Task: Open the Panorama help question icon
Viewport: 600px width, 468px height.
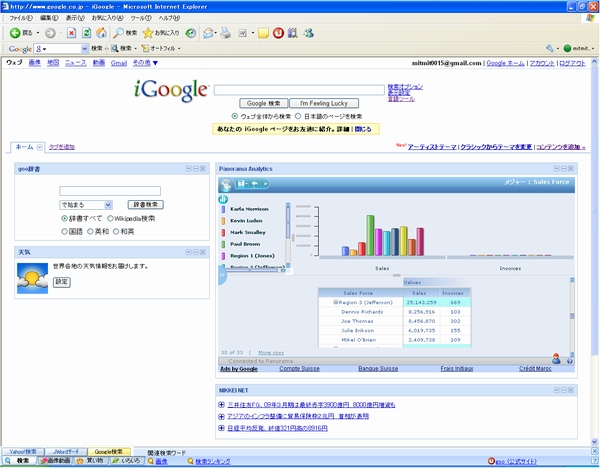Action: pos(570,361)
